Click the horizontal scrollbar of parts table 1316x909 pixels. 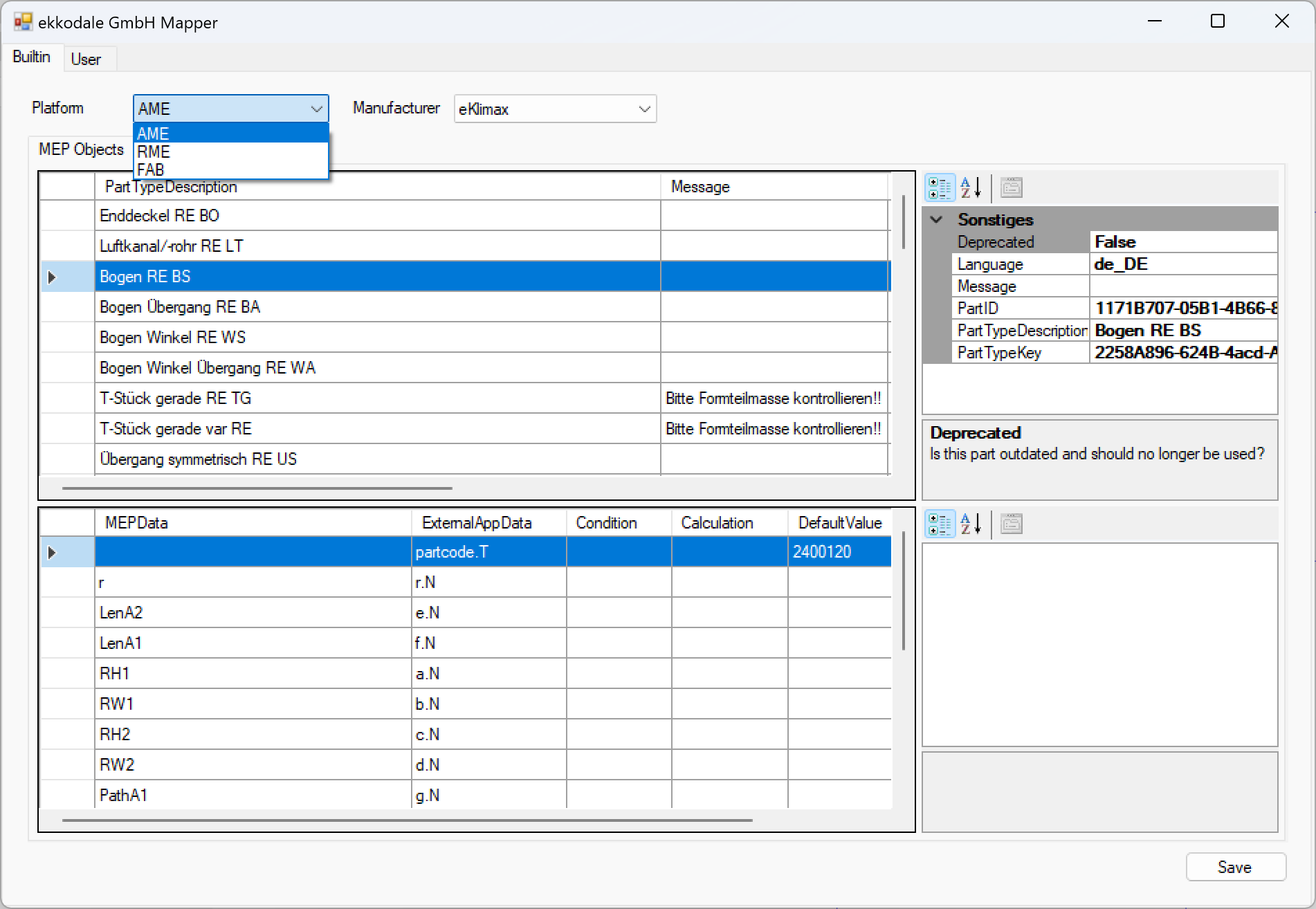click(x=257, y=488)
